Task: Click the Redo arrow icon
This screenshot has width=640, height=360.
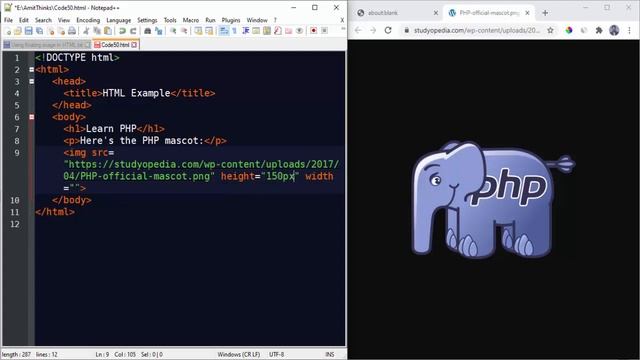Action: 133,31
